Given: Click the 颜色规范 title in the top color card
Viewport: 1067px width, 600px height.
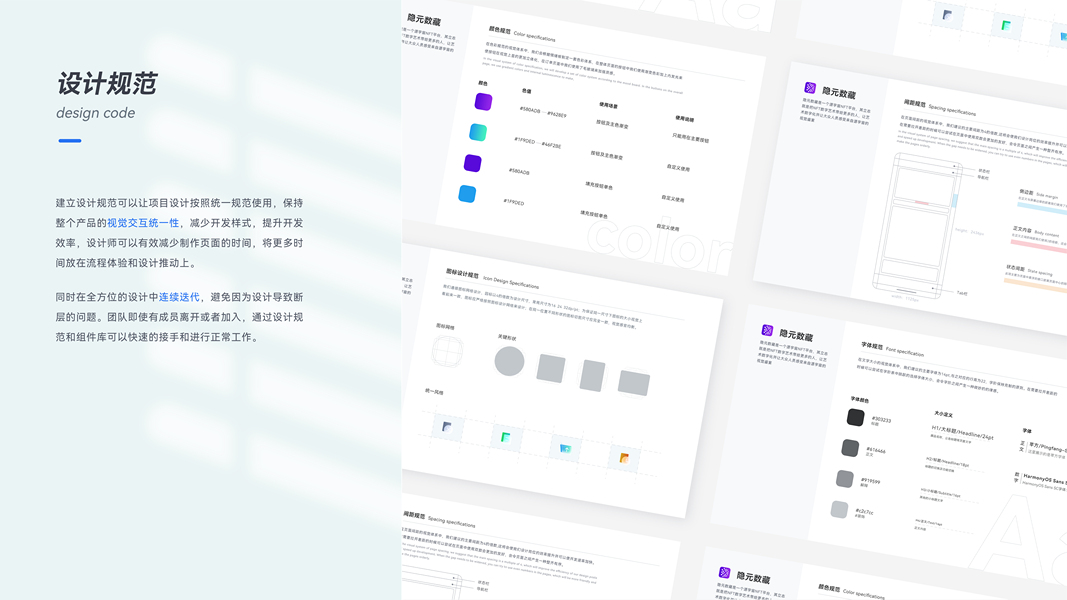Looking at the screenshot, I should [x=499, y=30].
